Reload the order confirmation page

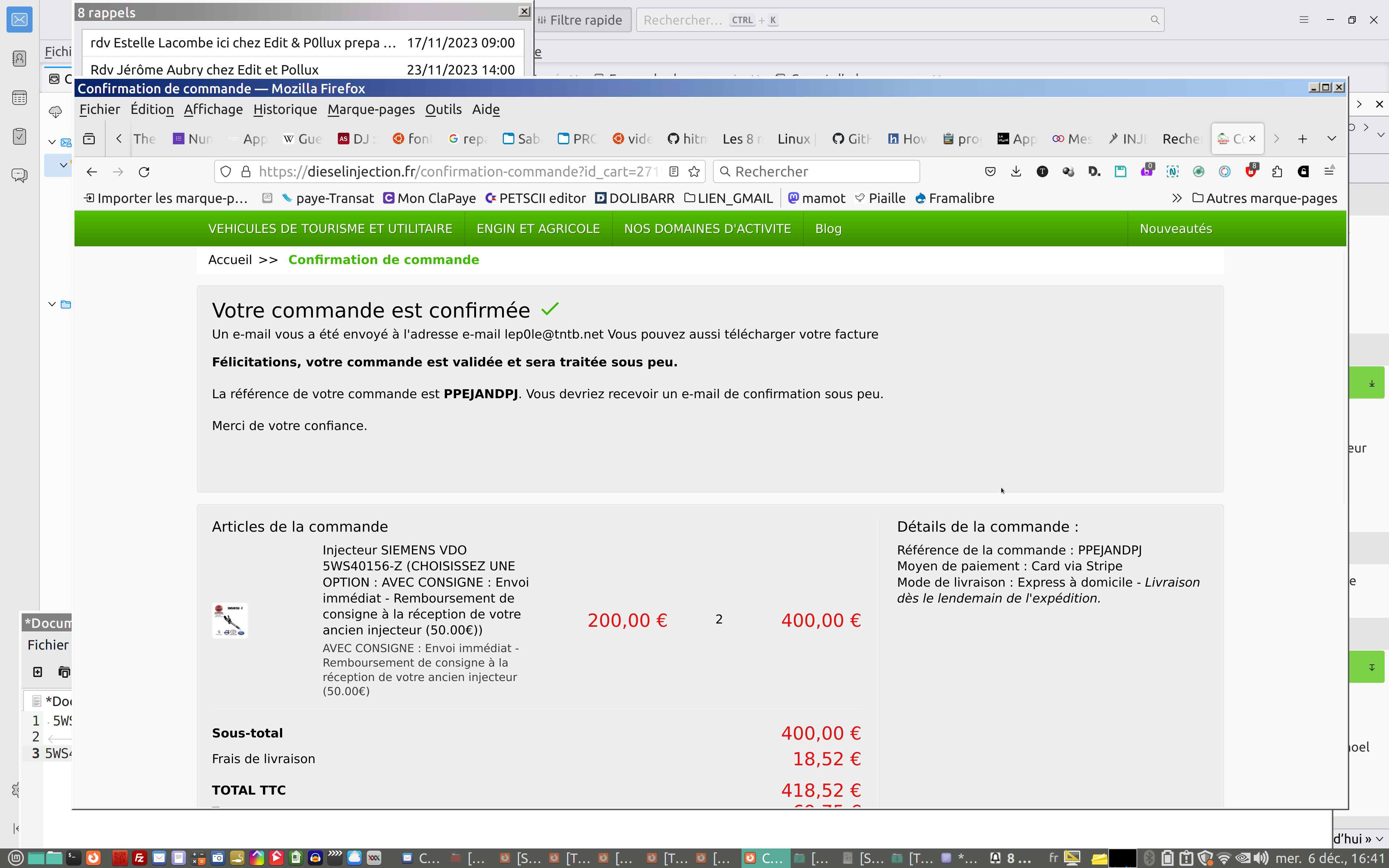click(144, 172)
